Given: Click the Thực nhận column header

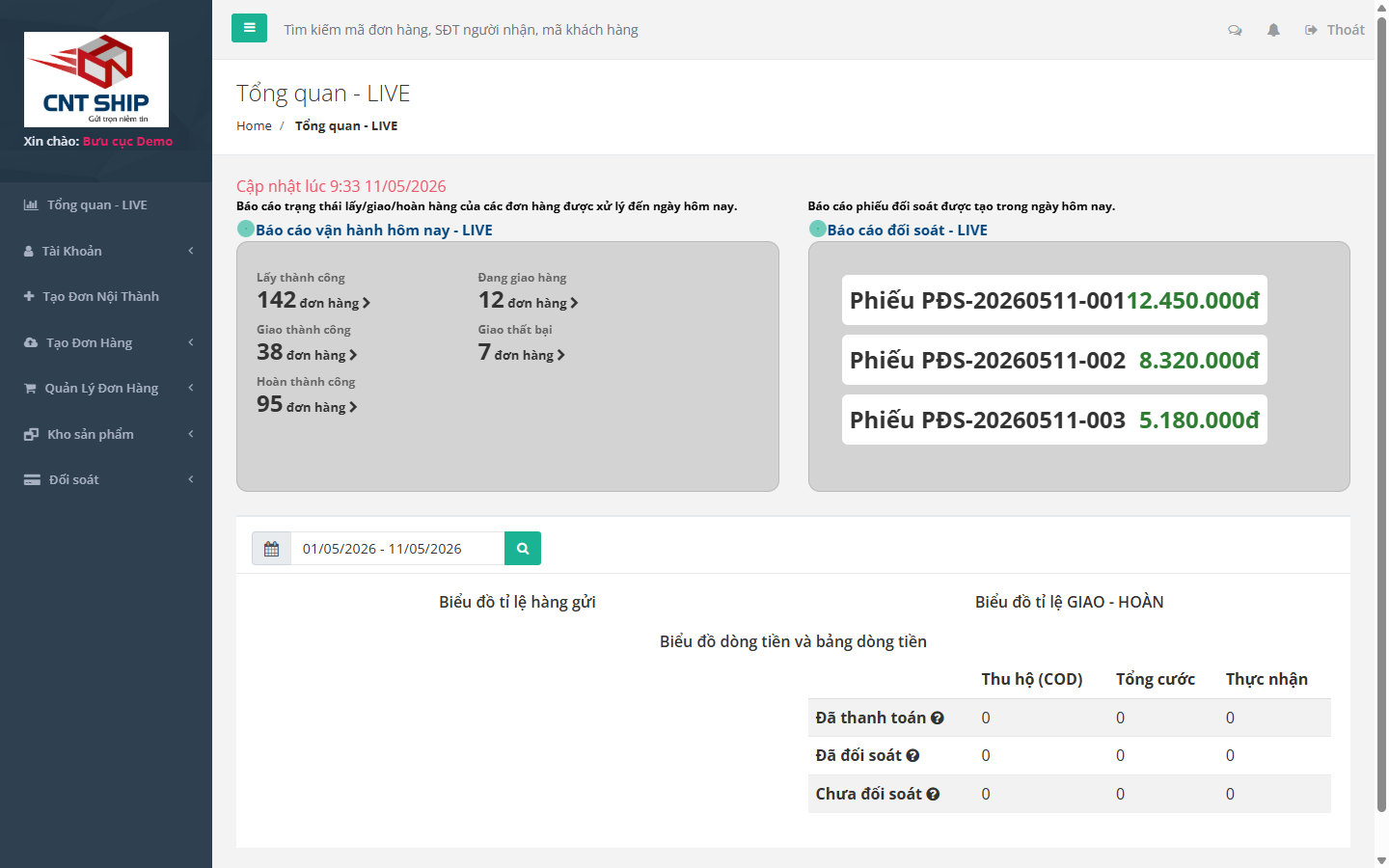Looking at the screenshot, I should click(1266, 679).
